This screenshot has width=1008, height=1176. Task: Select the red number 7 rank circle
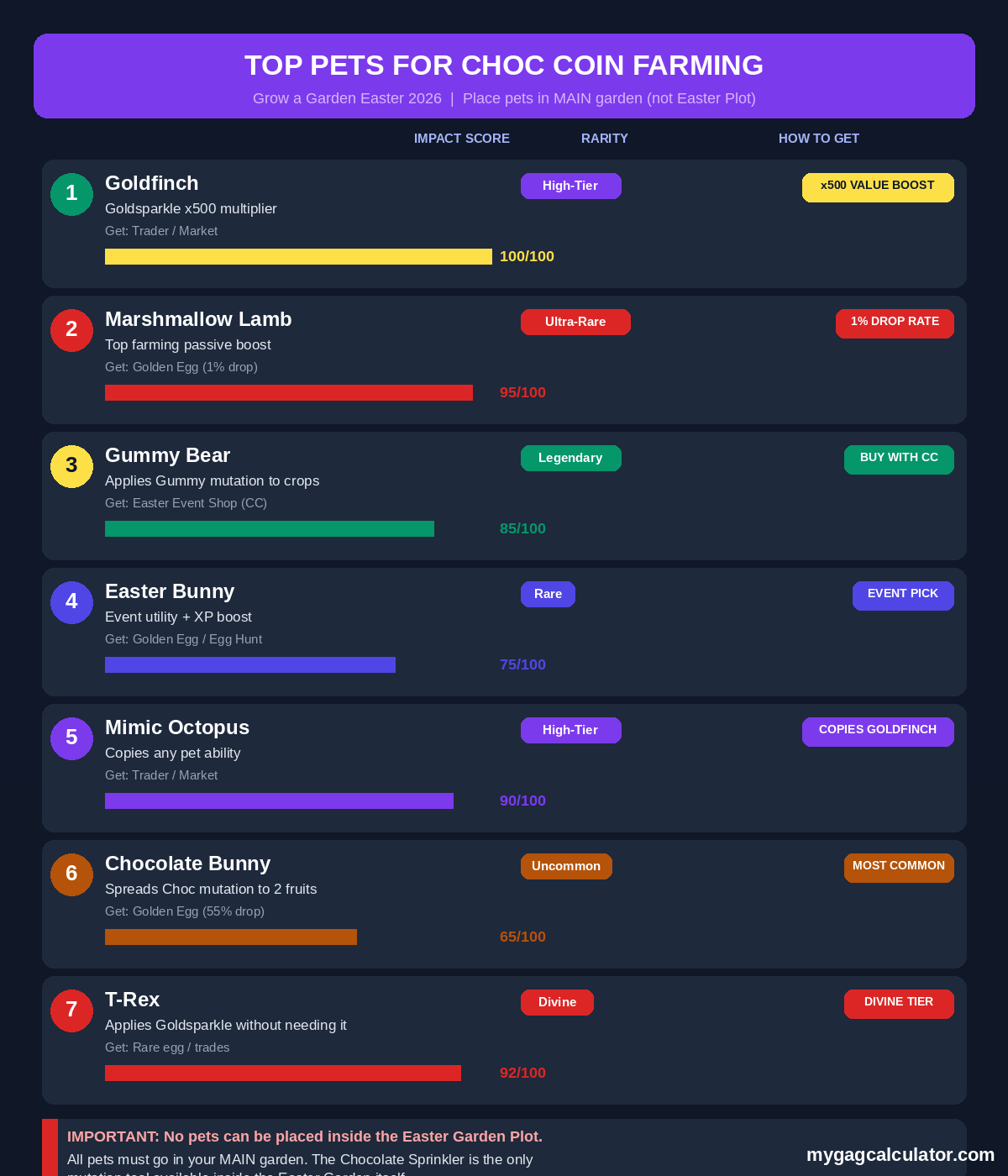(x=71, y=1011)
